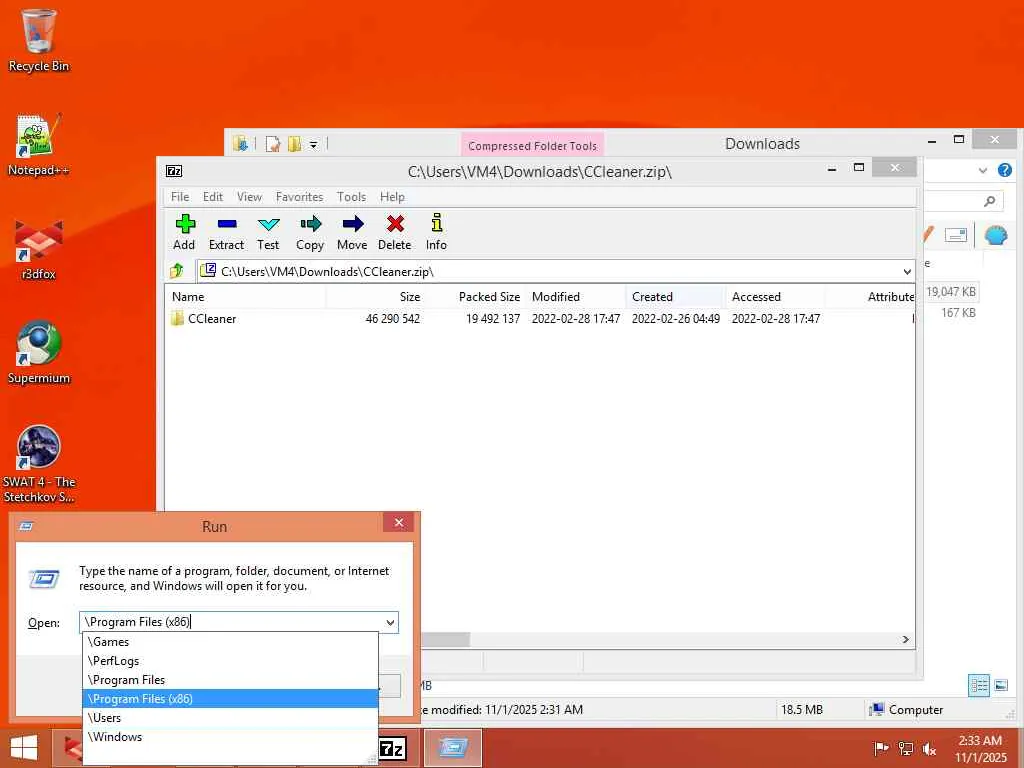Click the horizontal scrollbar right arrow in 7-Zip
This screenshot has height=768, width=1024.
(x=905, y=639)
